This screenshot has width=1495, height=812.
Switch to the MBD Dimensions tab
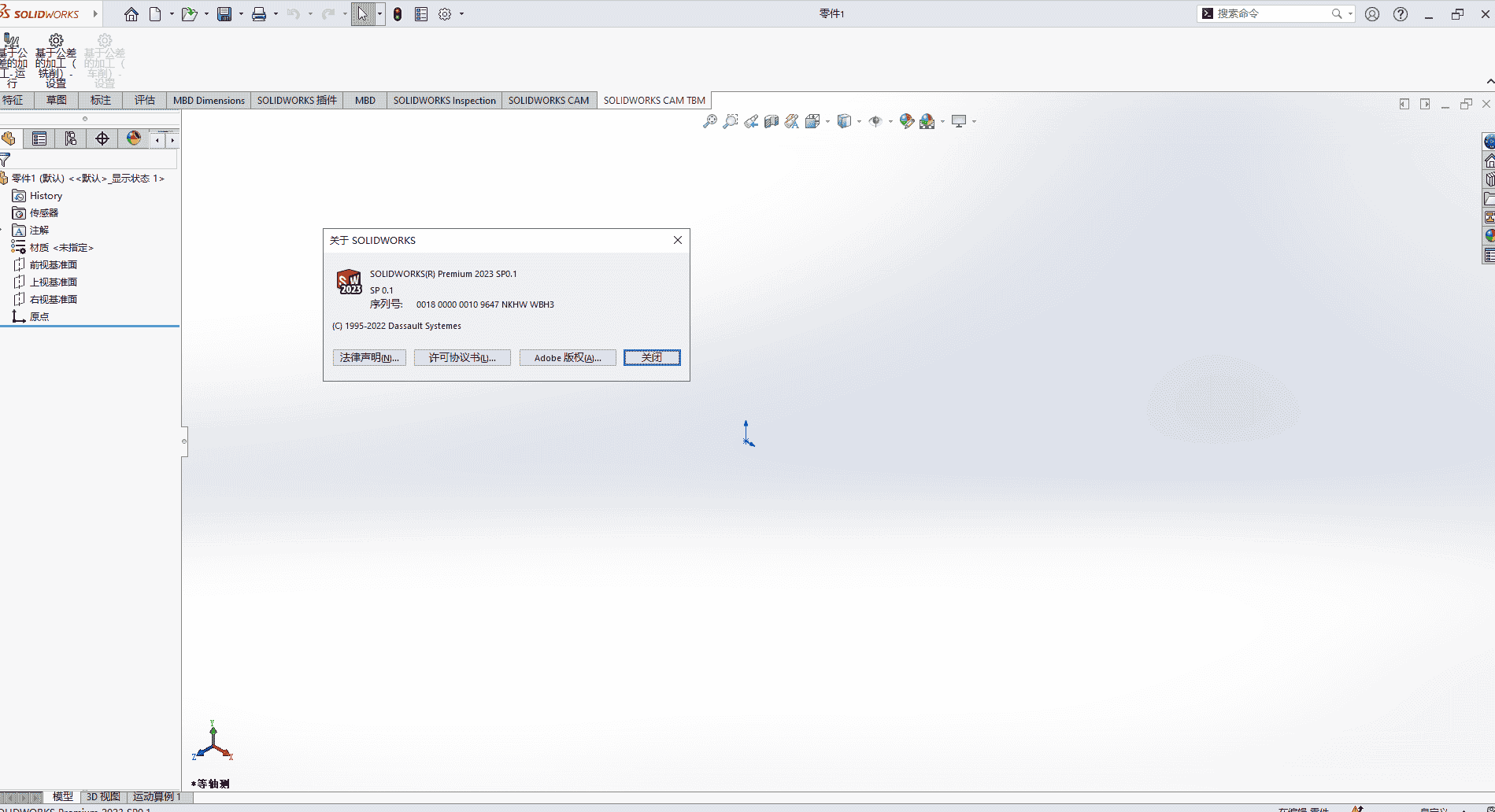(x=209, y=100)
